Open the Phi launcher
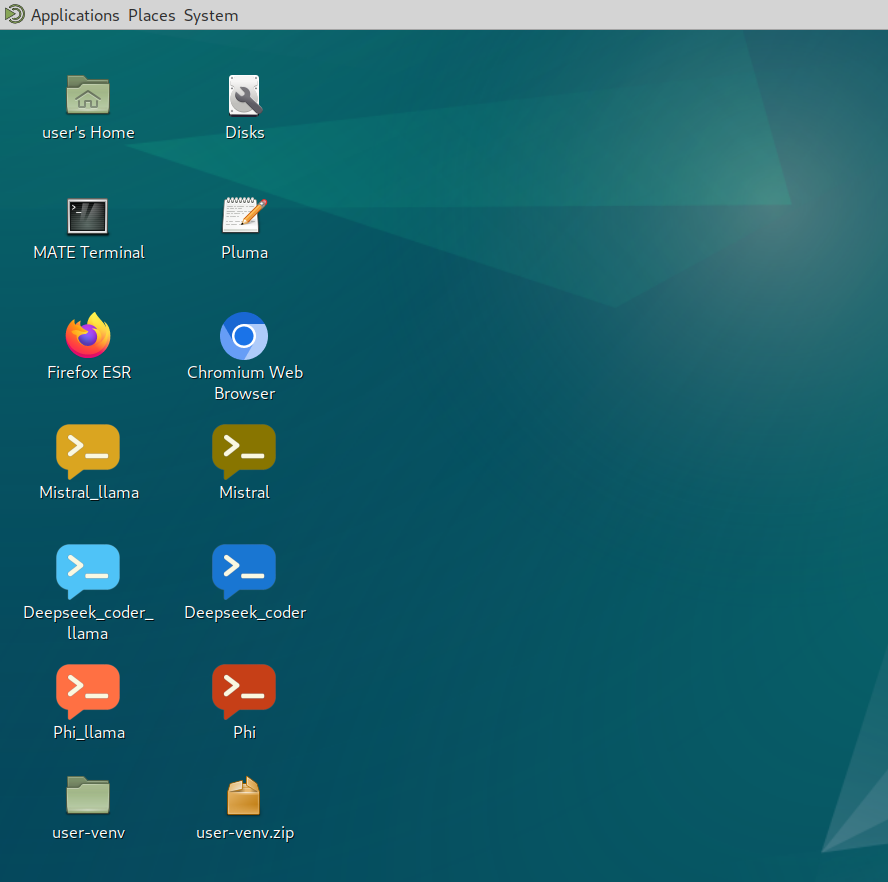888x882 pixels. pos(244,690)
